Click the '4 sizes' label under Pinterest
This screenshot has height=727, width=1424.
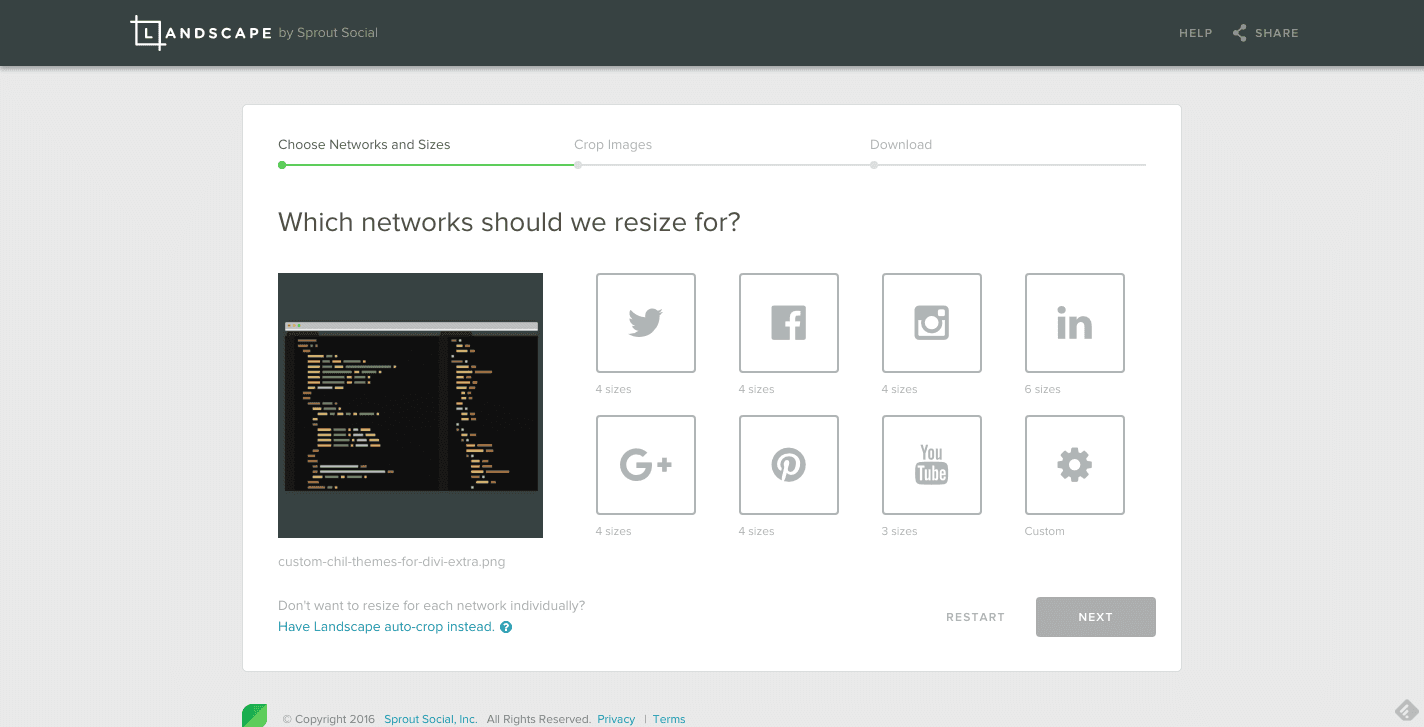pyautogui.click(x=757, y=531)
